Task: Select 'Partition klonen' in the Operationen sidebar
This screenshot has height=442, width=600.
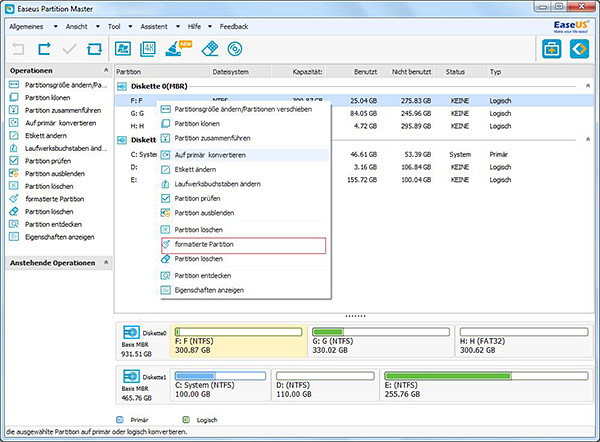Action: (40, 98)
